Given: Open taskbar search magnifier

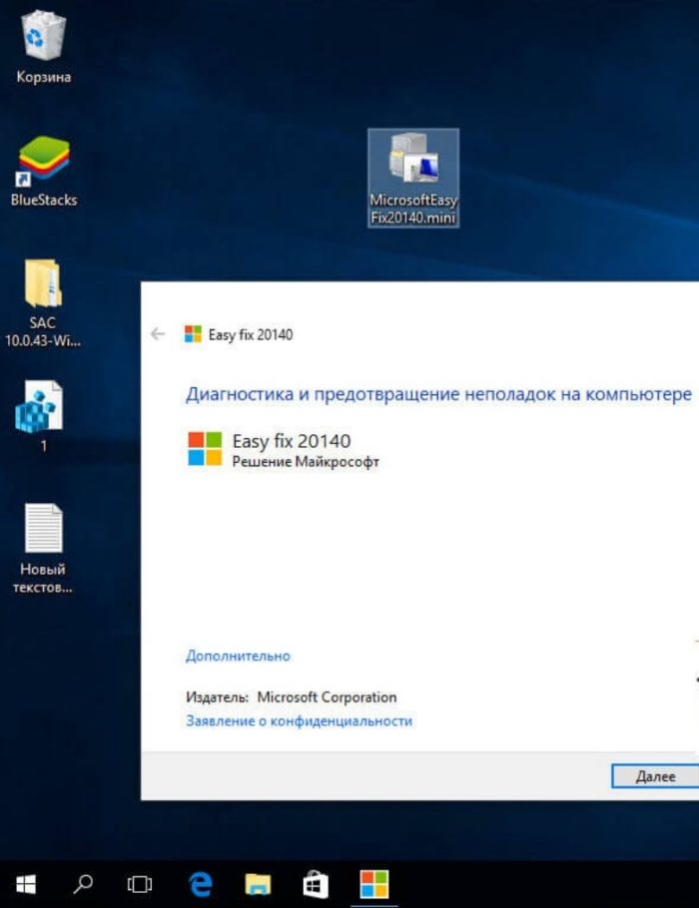Looking at the screenshot, I should (x=83, y=884).
